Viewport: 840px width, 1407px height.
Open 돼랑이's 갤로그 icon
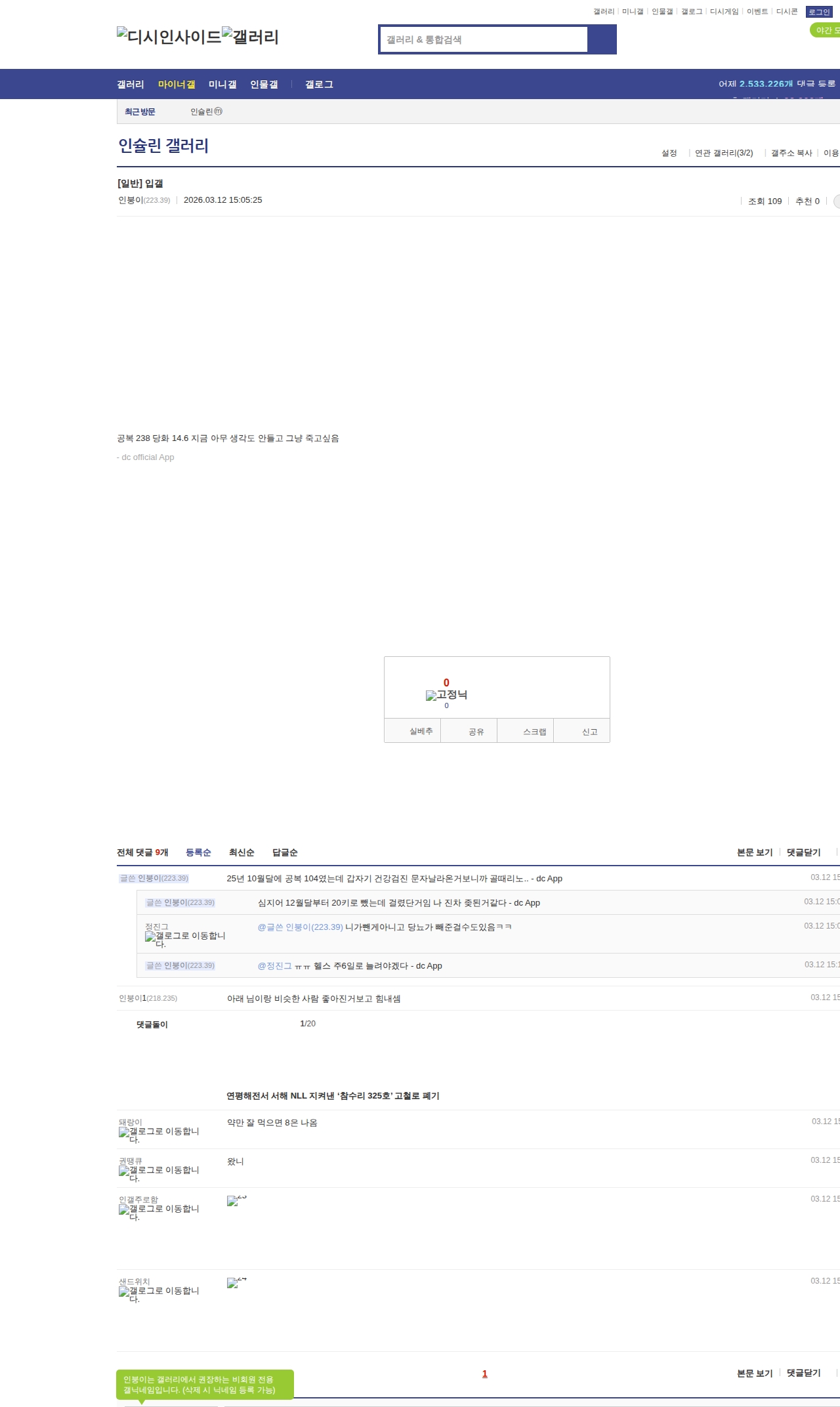tap(159, 1135)
